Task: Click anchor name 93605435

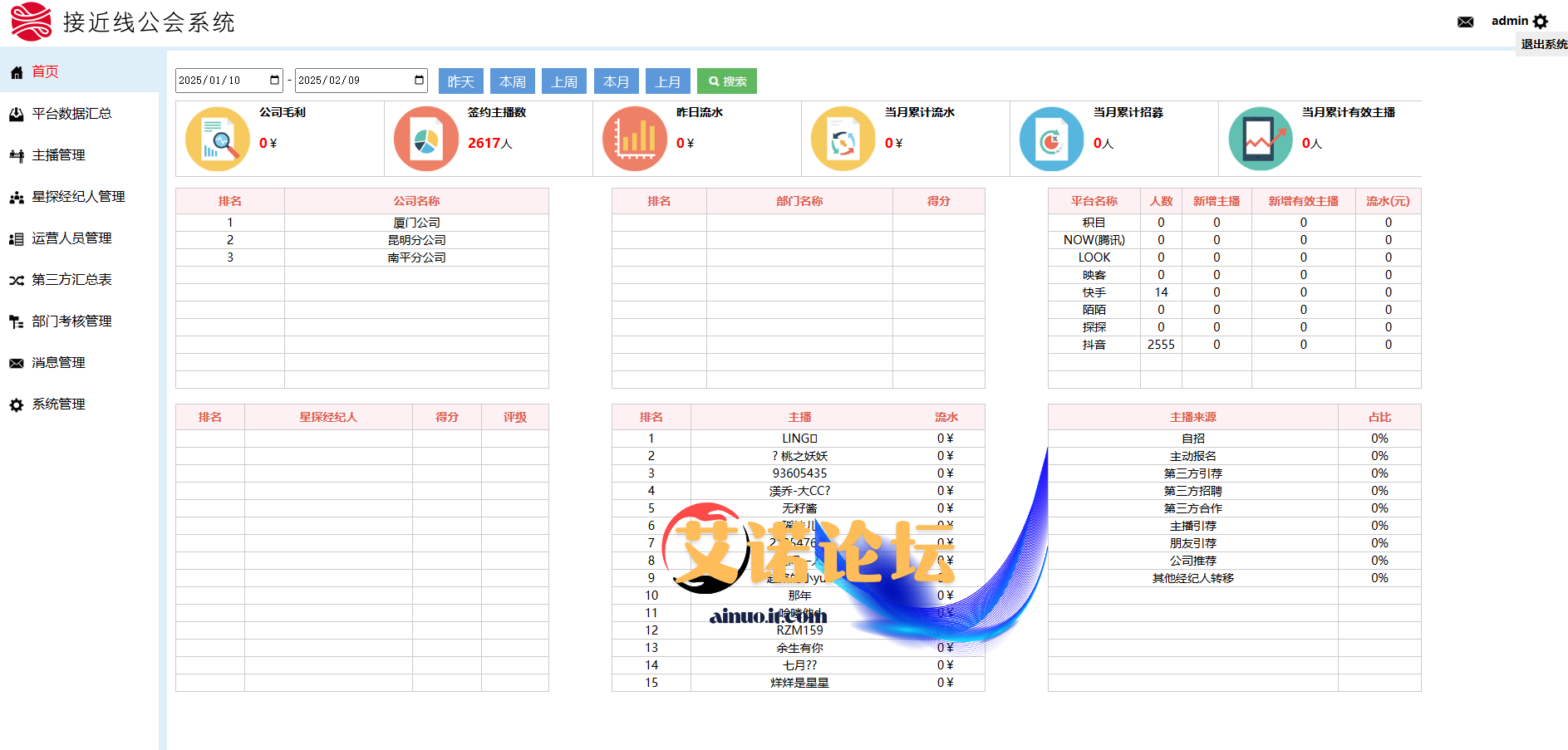Action: 799,473
